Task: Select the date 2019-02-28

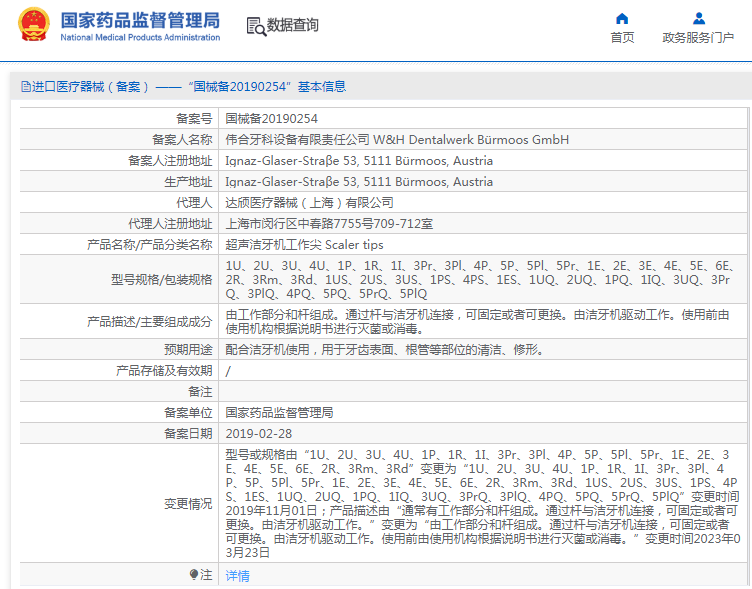Action: pyautogui.click(x=258, y=434)
